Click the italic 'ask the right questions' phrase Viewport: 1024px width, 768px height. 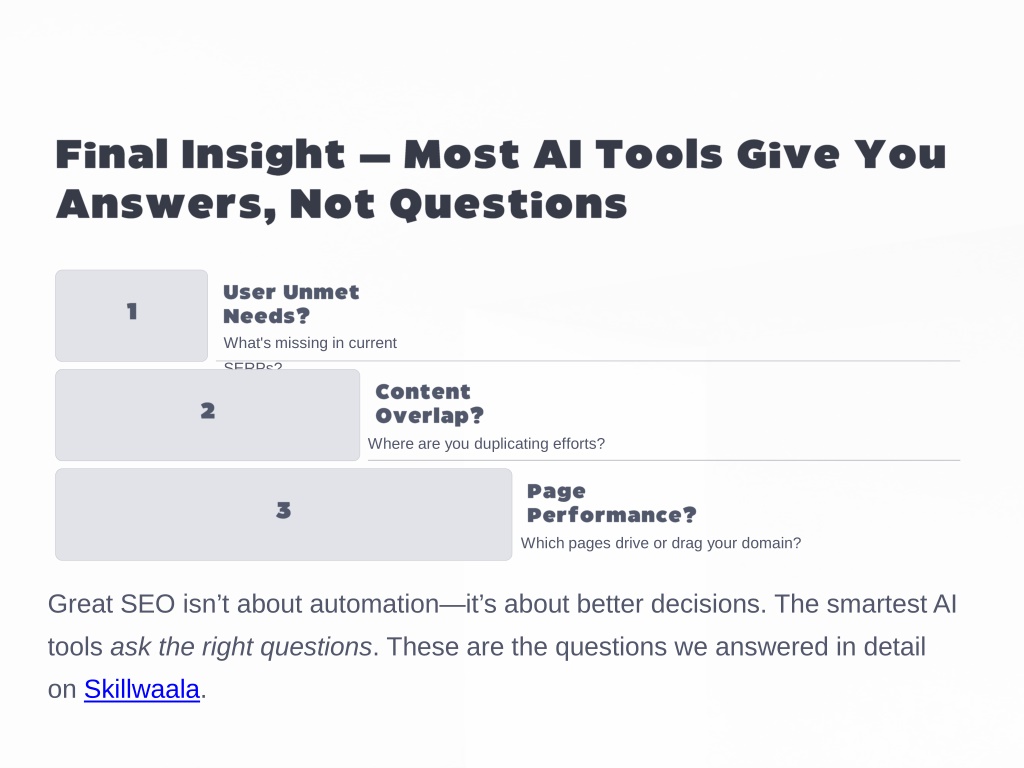click(241, 647)
